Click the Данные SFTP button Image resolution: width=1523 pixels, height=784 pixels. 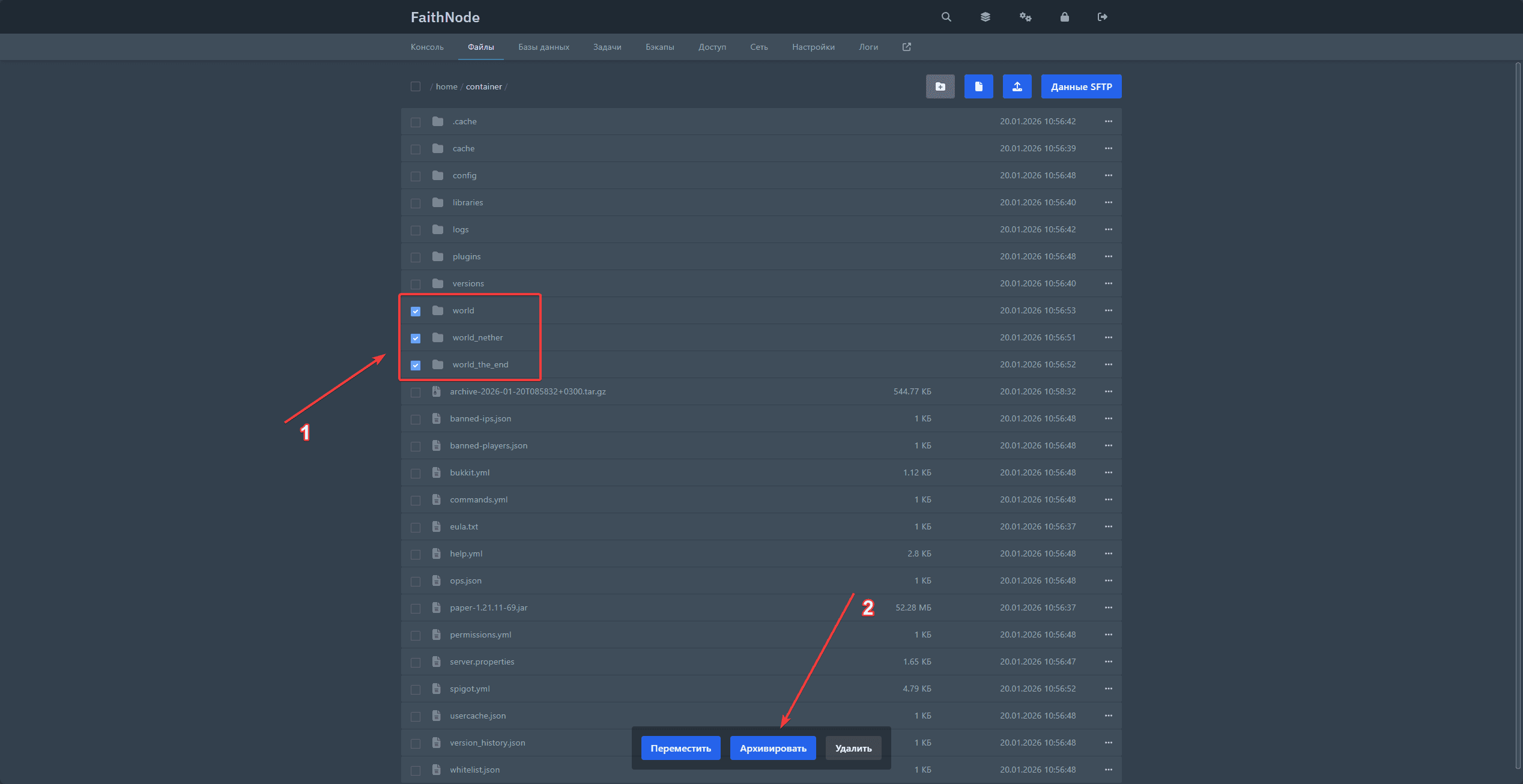pos(1081,86)
